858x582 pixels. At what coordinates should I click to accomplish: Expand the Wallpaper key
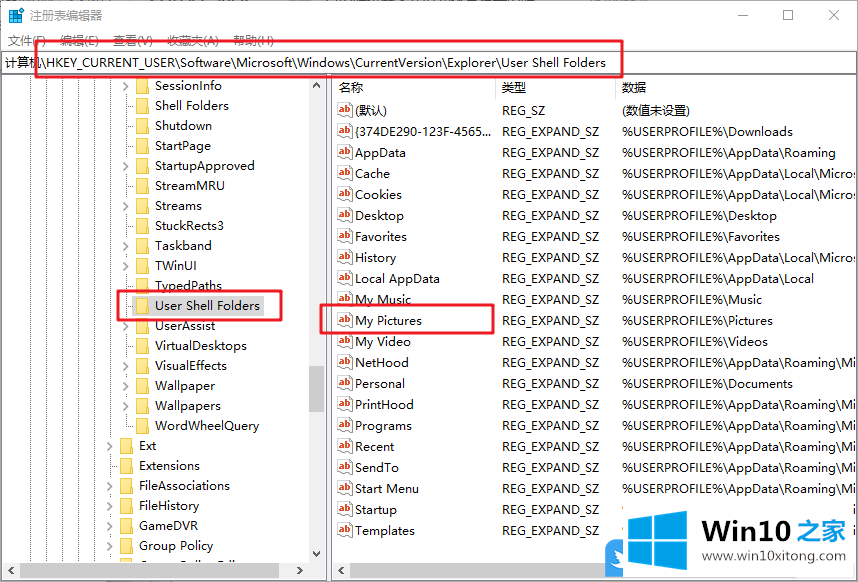(x=125, y=386)
